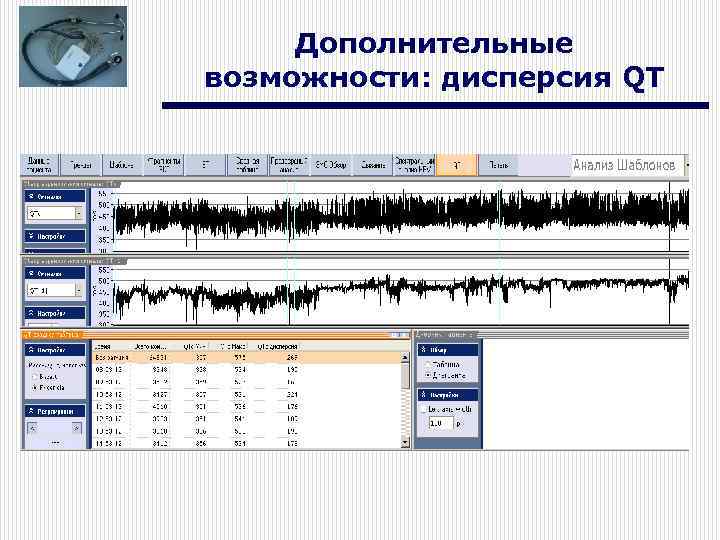Collapse the right panel Настройки section
The width and height of the screenshot is (720, 540).
[448, 395]
